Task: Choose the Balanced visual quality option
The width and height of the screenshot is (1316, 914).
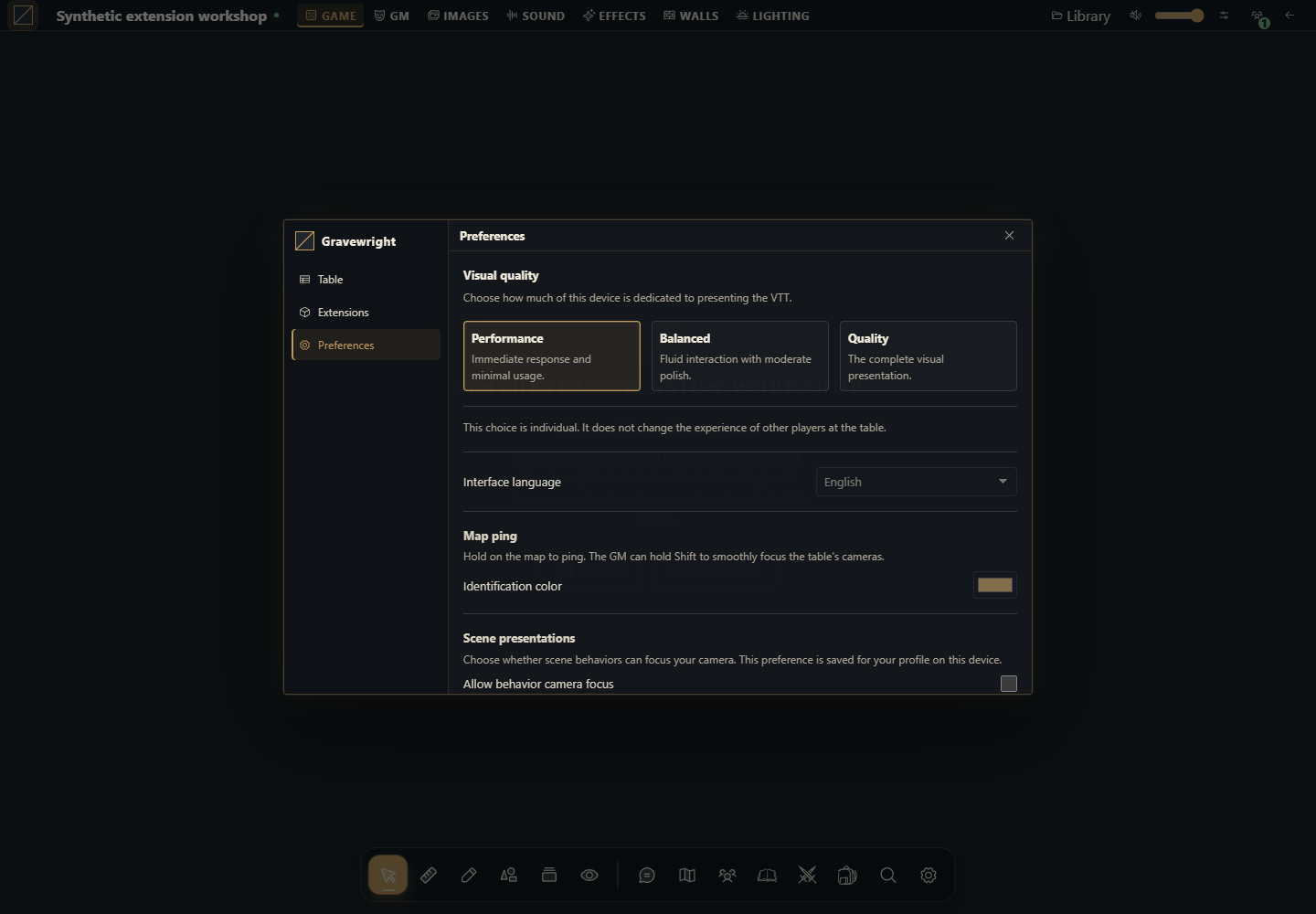Action: (x=740, y=356)
